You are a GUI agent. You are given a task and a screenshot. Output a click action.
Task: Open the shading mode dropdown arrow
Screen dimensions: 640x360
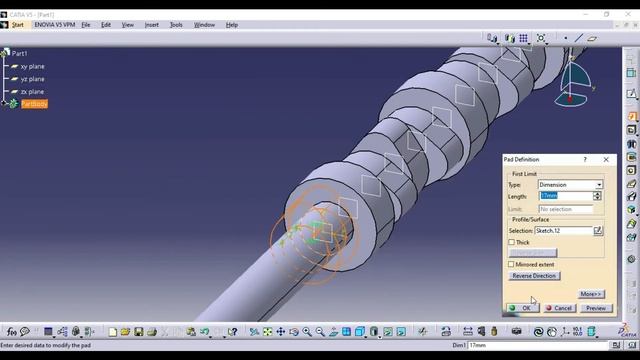[380, 336]
